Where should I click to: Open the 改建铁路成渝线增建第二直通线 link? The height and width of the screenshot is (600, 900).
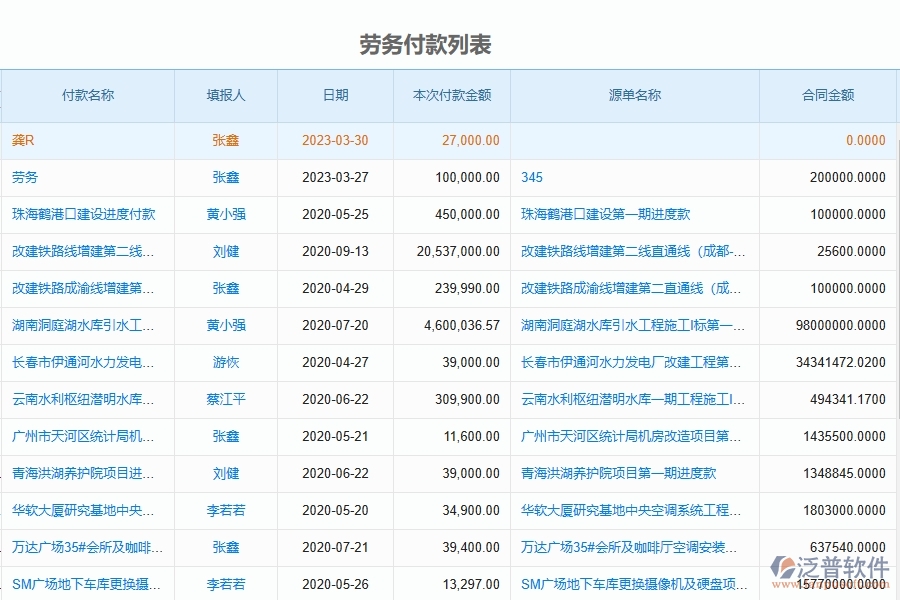click(630, 288)
